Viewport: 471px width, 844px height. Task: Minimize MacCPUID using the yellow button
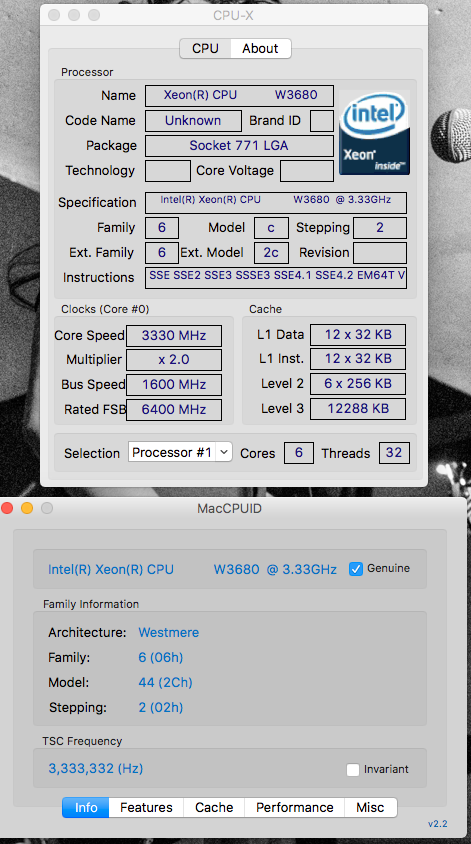point(27,508)
